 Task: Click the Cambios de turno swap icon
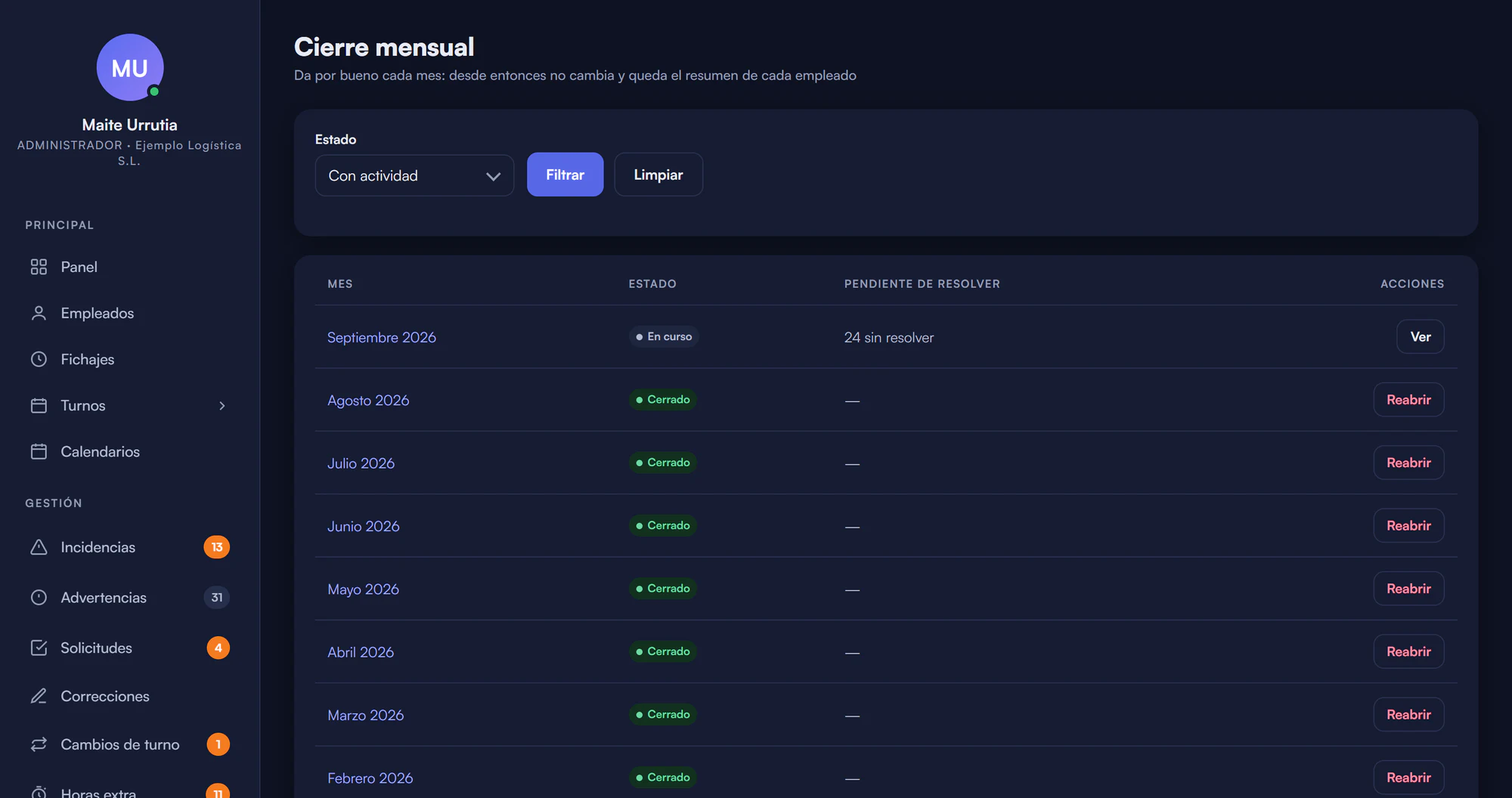coord(39,744)
